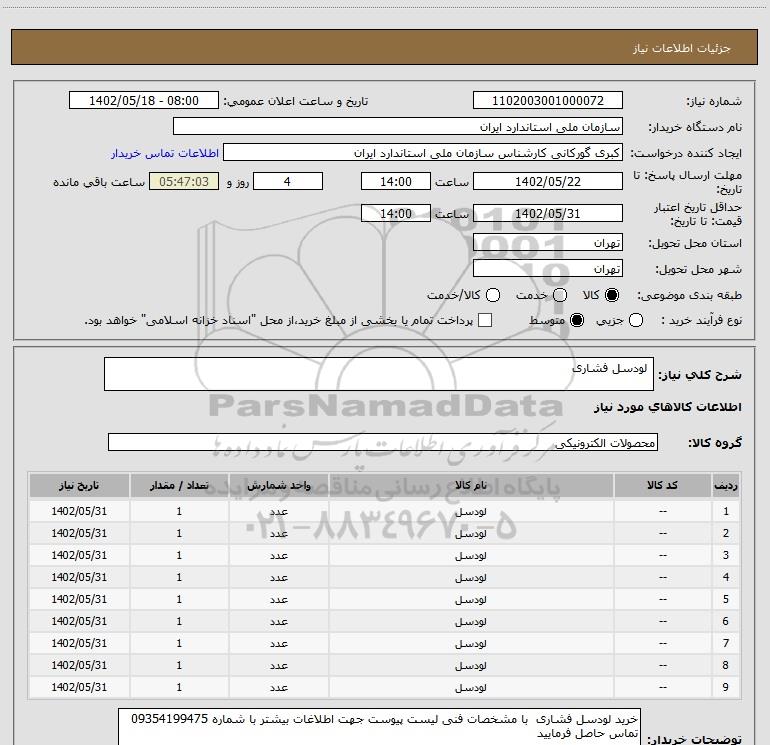This screenshot has width=770, height=745.
Task: Click the تاریخ نیاز column header
Action: pyautogui.click(x=79, y=486)
